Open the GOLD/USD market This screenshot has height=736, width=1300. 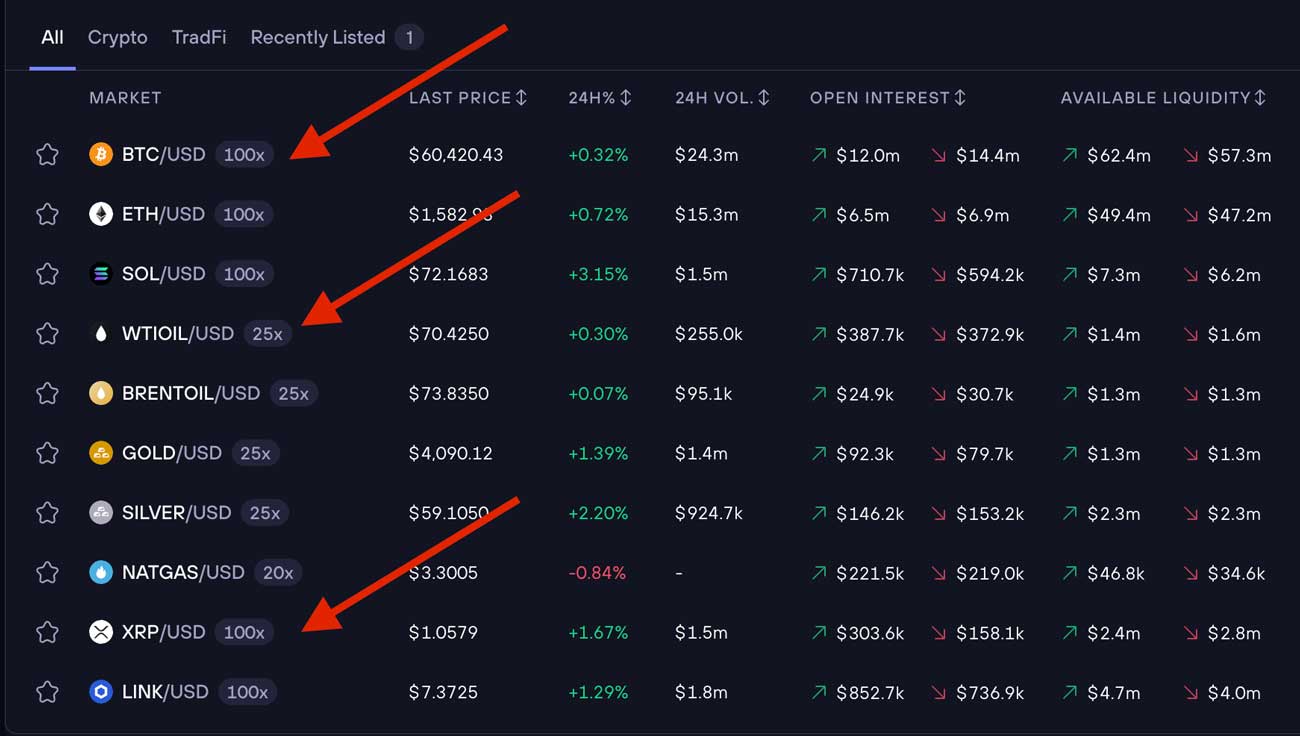172,453
